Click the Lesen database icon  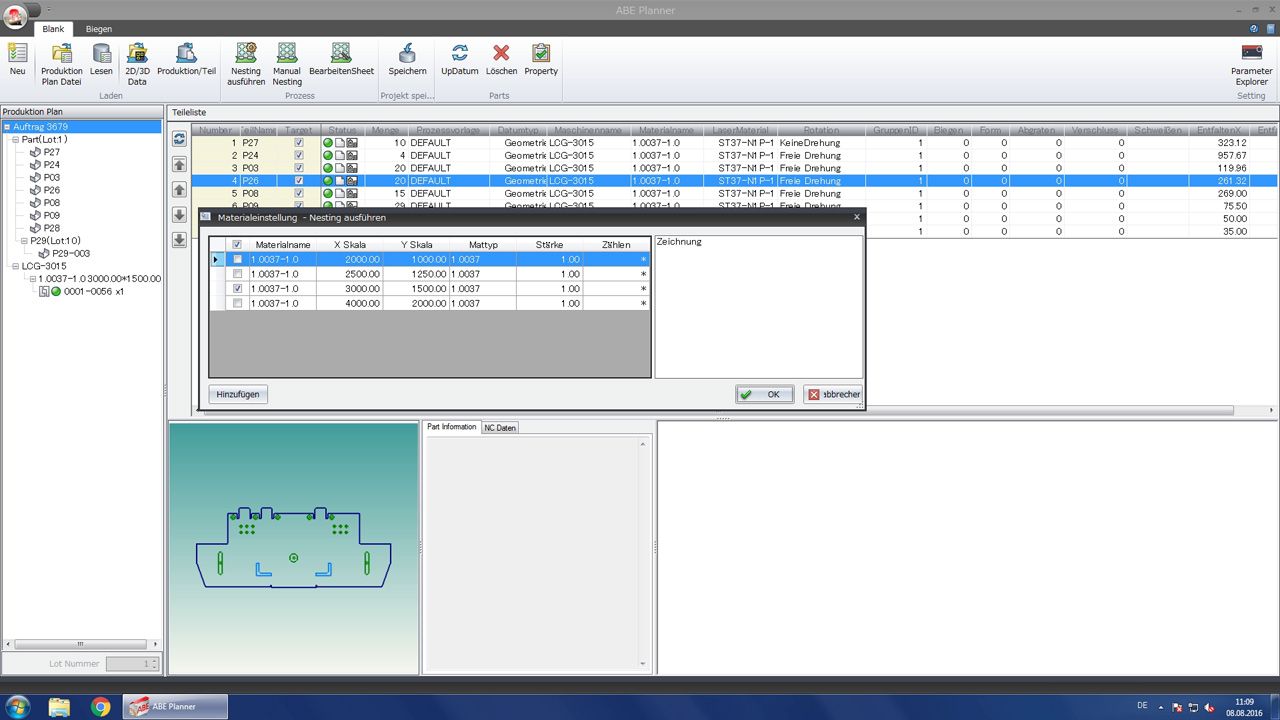tap(101, 59)
